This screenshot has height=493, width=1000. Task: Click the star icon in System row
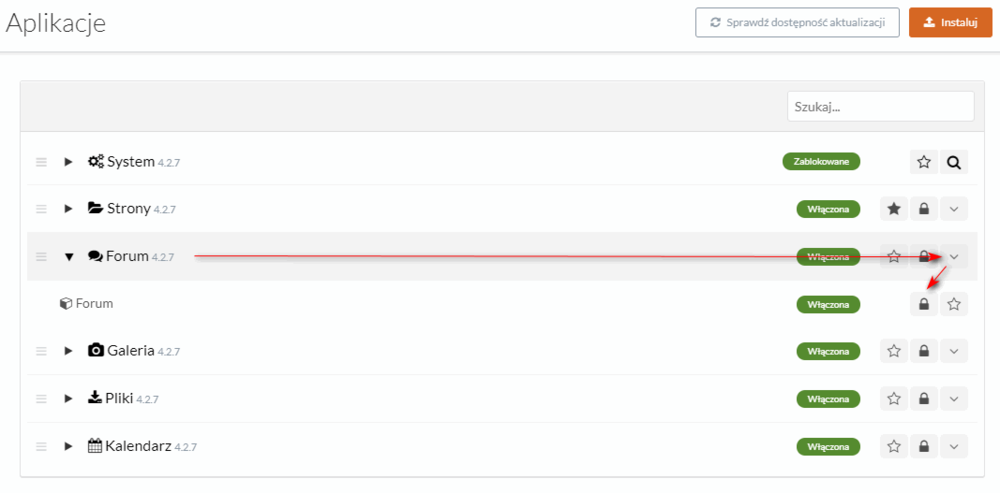click(924, 162)
